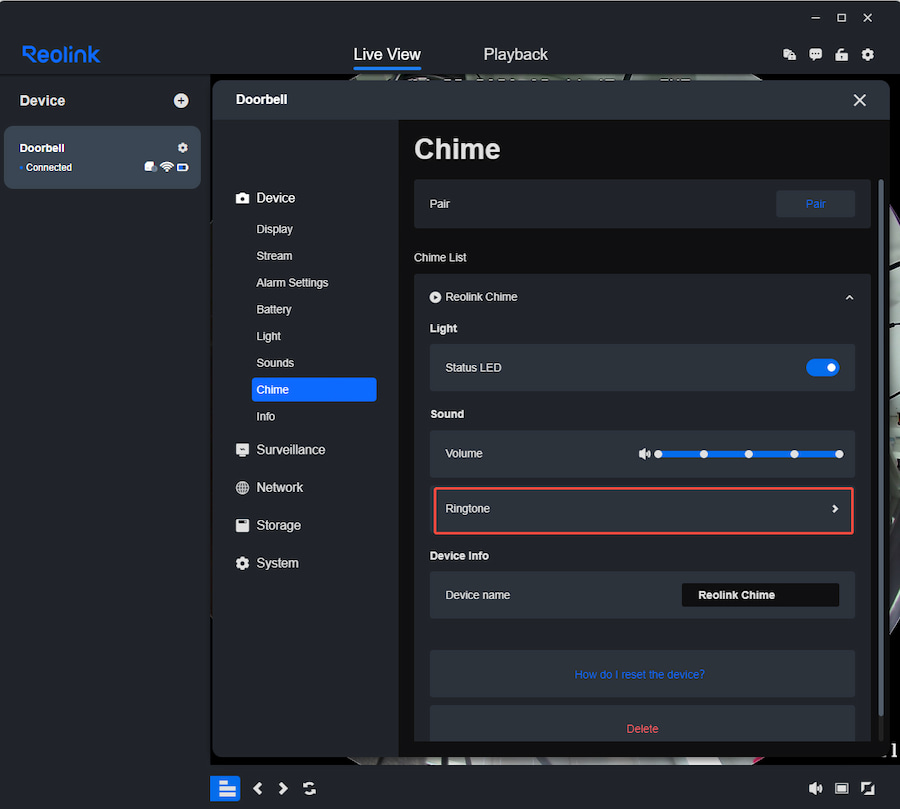
Task: Play the Reolink Chime test sound icon
Action: [435, 297]
